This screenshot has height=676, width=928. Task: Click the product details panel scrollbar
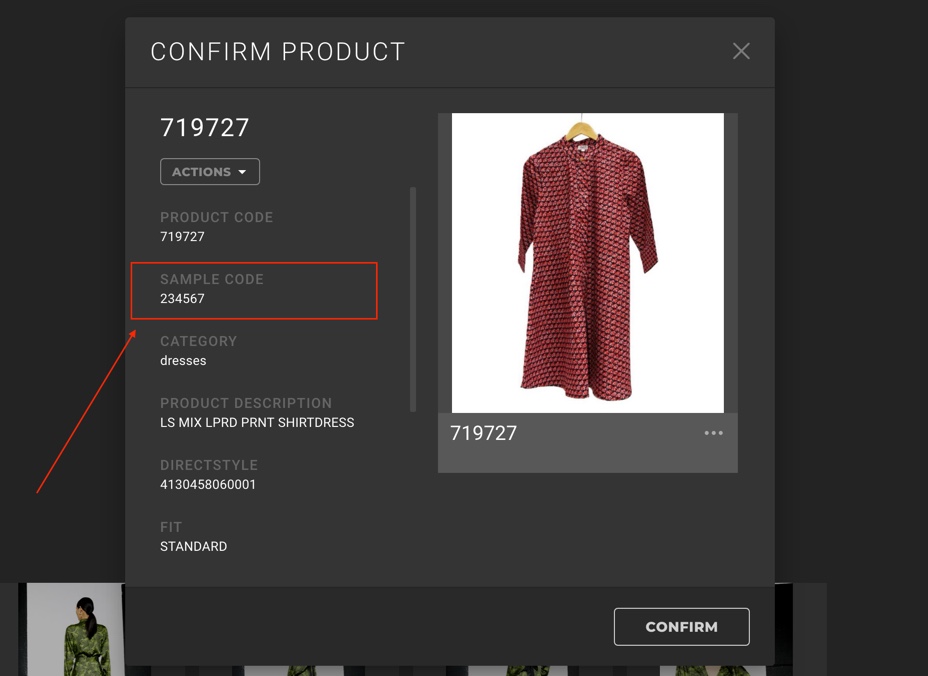coord(413,298)
